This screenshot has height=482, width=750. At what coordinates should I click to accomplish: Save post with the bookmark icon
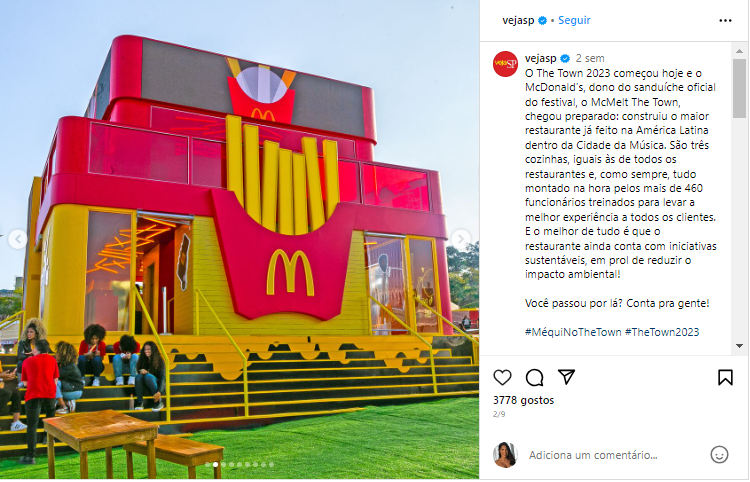pyautogui.click(x=725, y=377)
